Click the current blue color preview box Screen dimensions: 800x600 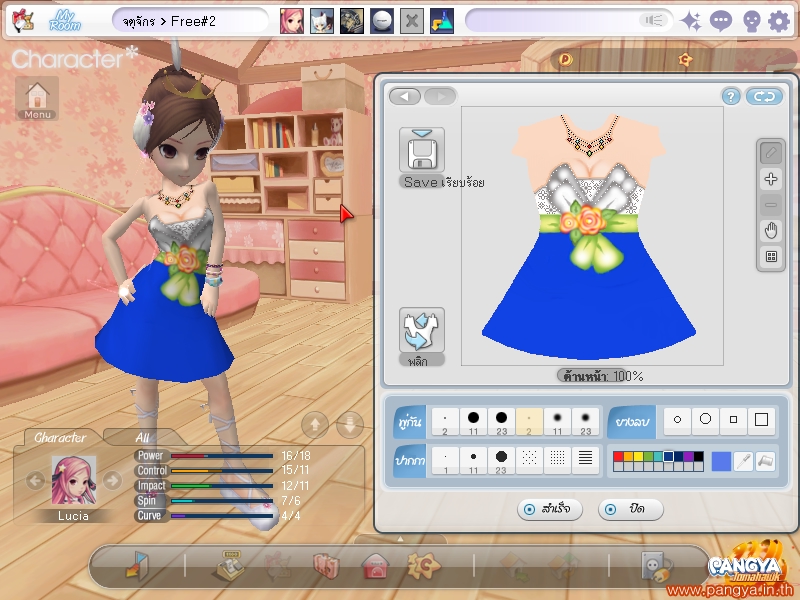[x=721, y=461]
